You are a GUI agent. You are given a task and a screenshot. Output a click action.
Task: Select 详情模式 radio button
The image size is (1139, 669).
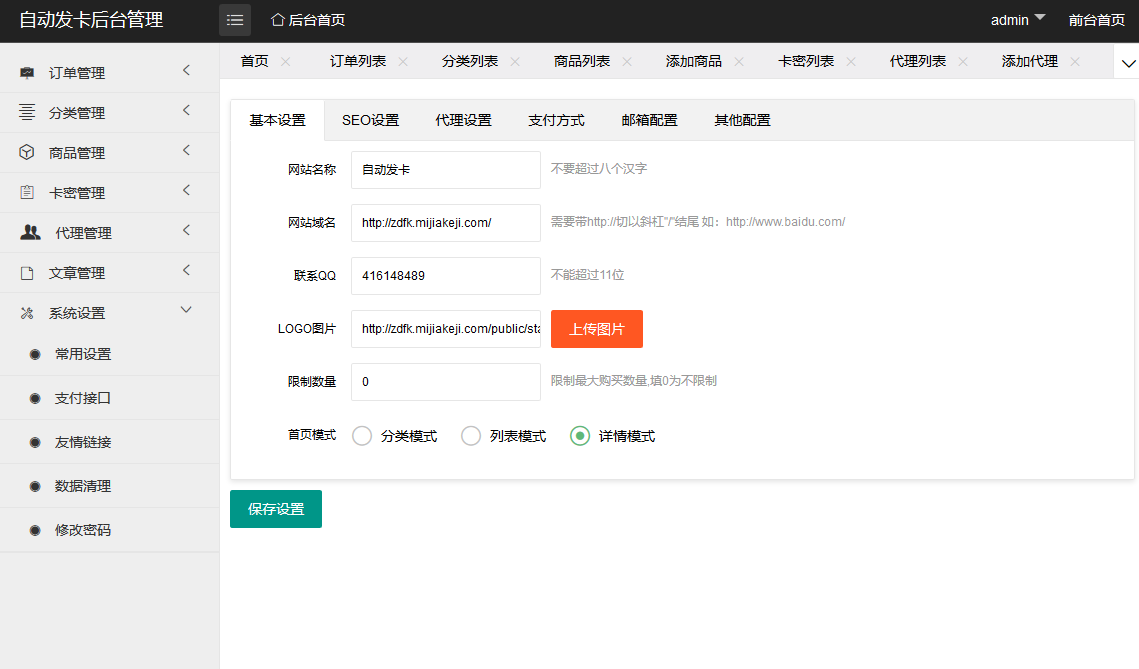(x=580, y=436)
